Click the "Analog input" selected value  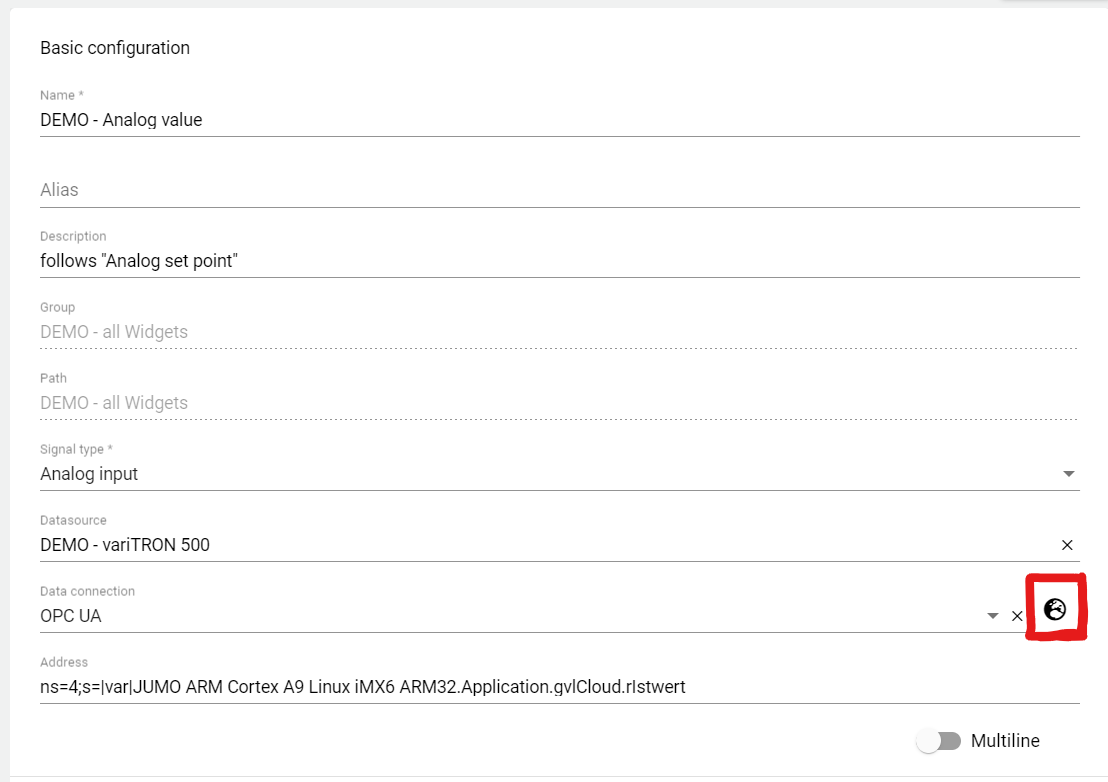[x=90, y=474]
